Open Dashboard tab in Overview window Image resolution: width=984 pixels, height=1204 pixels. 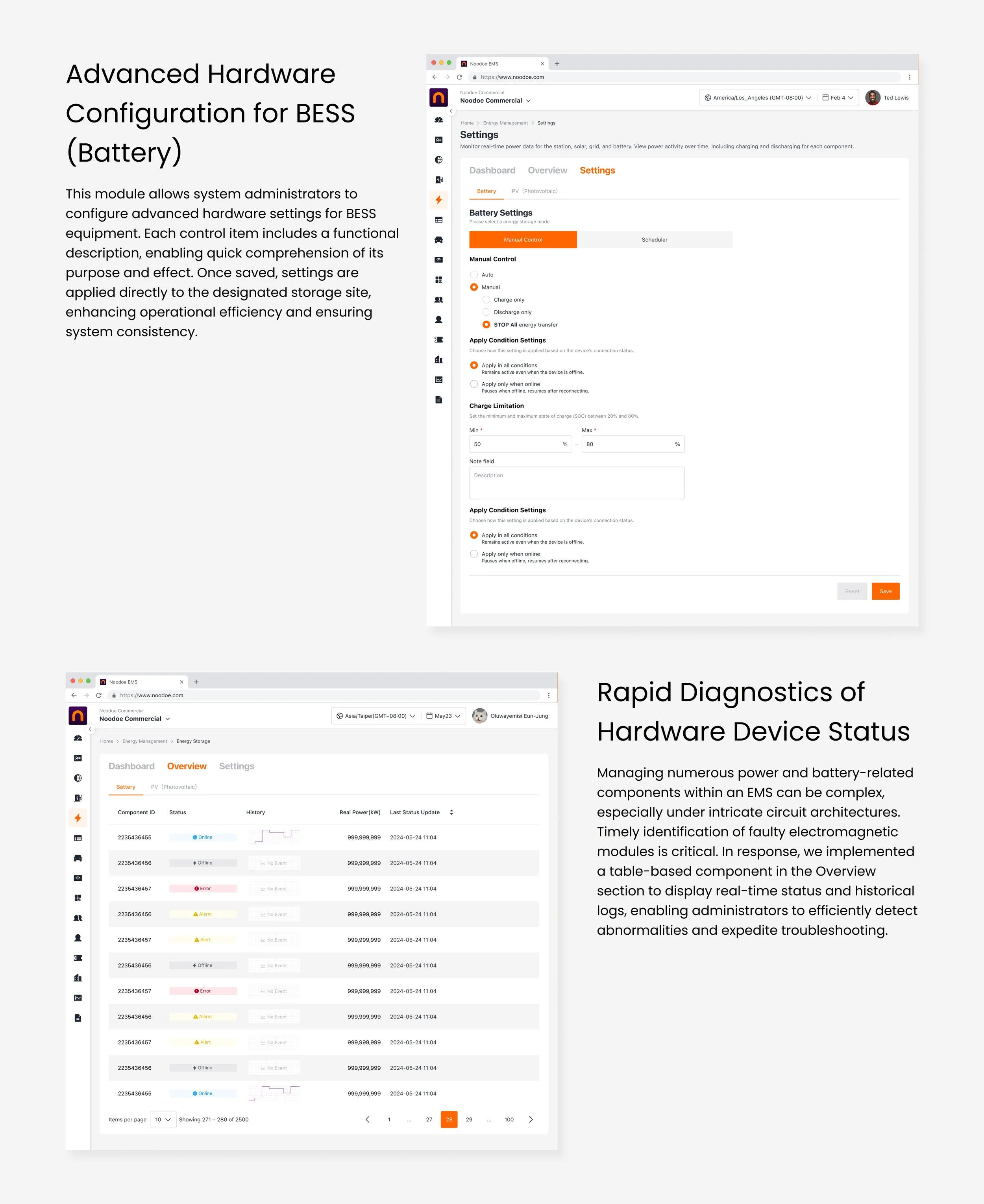tap(131, 766)
